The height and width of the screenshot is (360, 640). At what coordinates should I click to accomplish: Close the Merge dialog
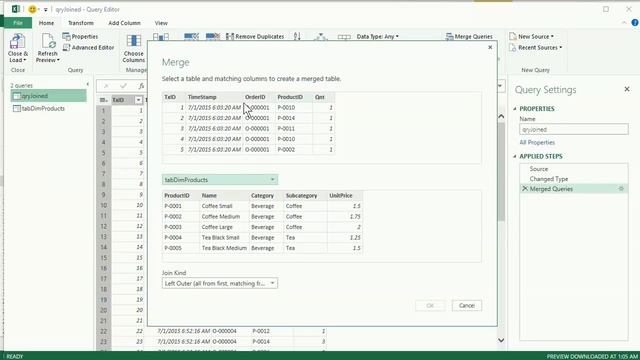click(490, 47)
